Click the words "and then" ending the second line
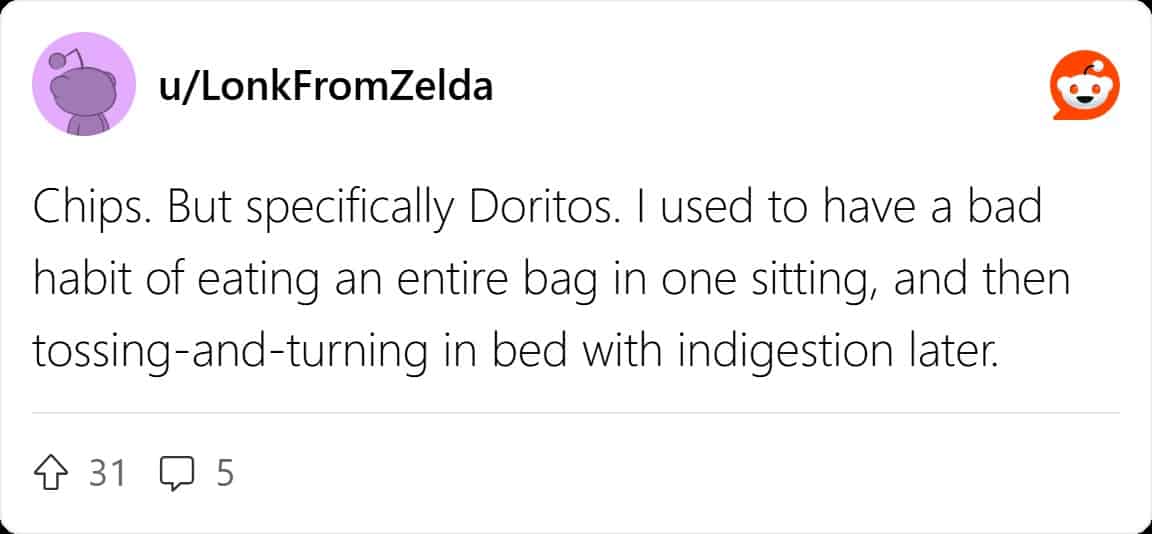Viewport: 1152px width, 534px height. (x=981, y=281)
